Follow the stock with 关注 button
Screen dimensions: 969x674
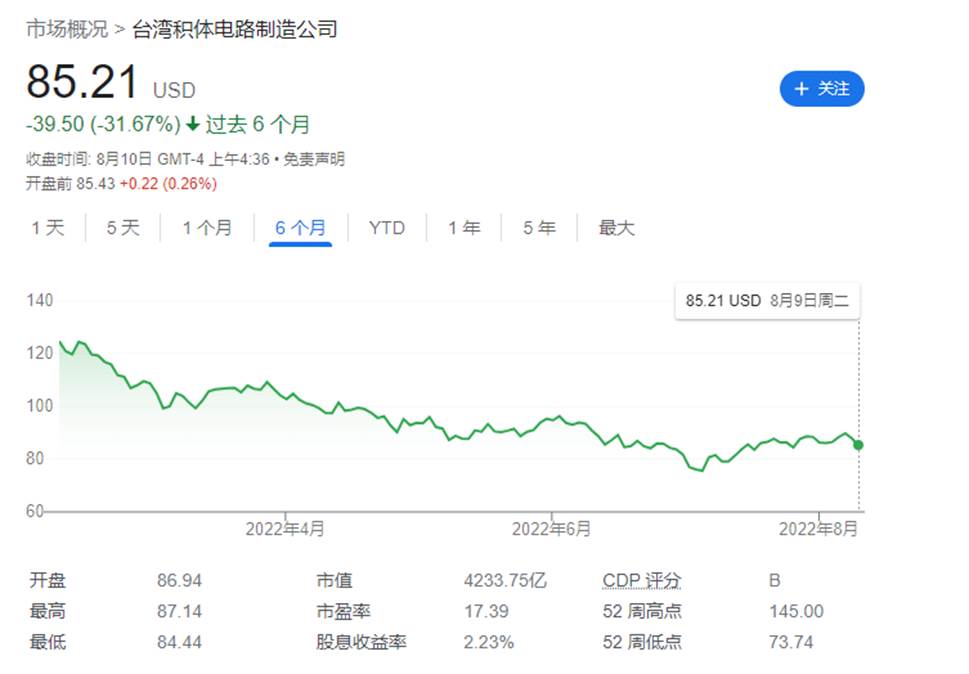(x=822, y=89)
